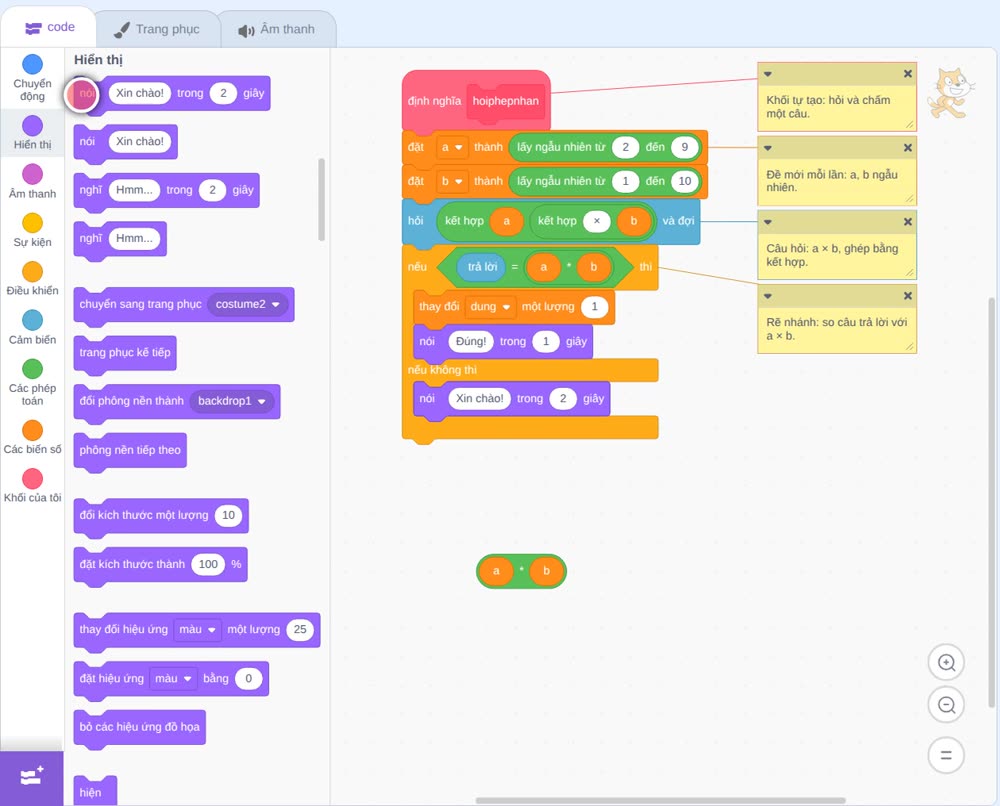The image size is (1000, 806).
Task: Click the zoom in magnifier icon
Action: 946,663
